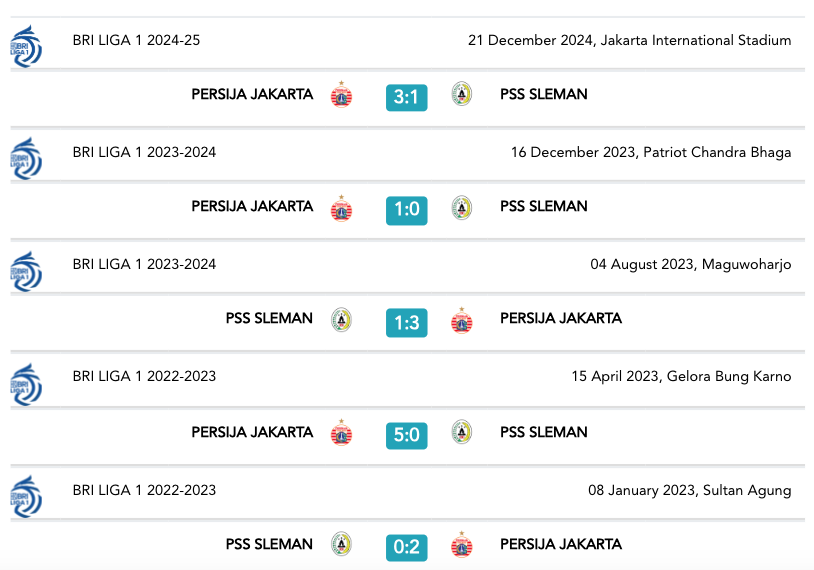Click 21 December 2024, Jakarta International Stadium text
Screen dimensions: 814x570
[x=630, y=40]
